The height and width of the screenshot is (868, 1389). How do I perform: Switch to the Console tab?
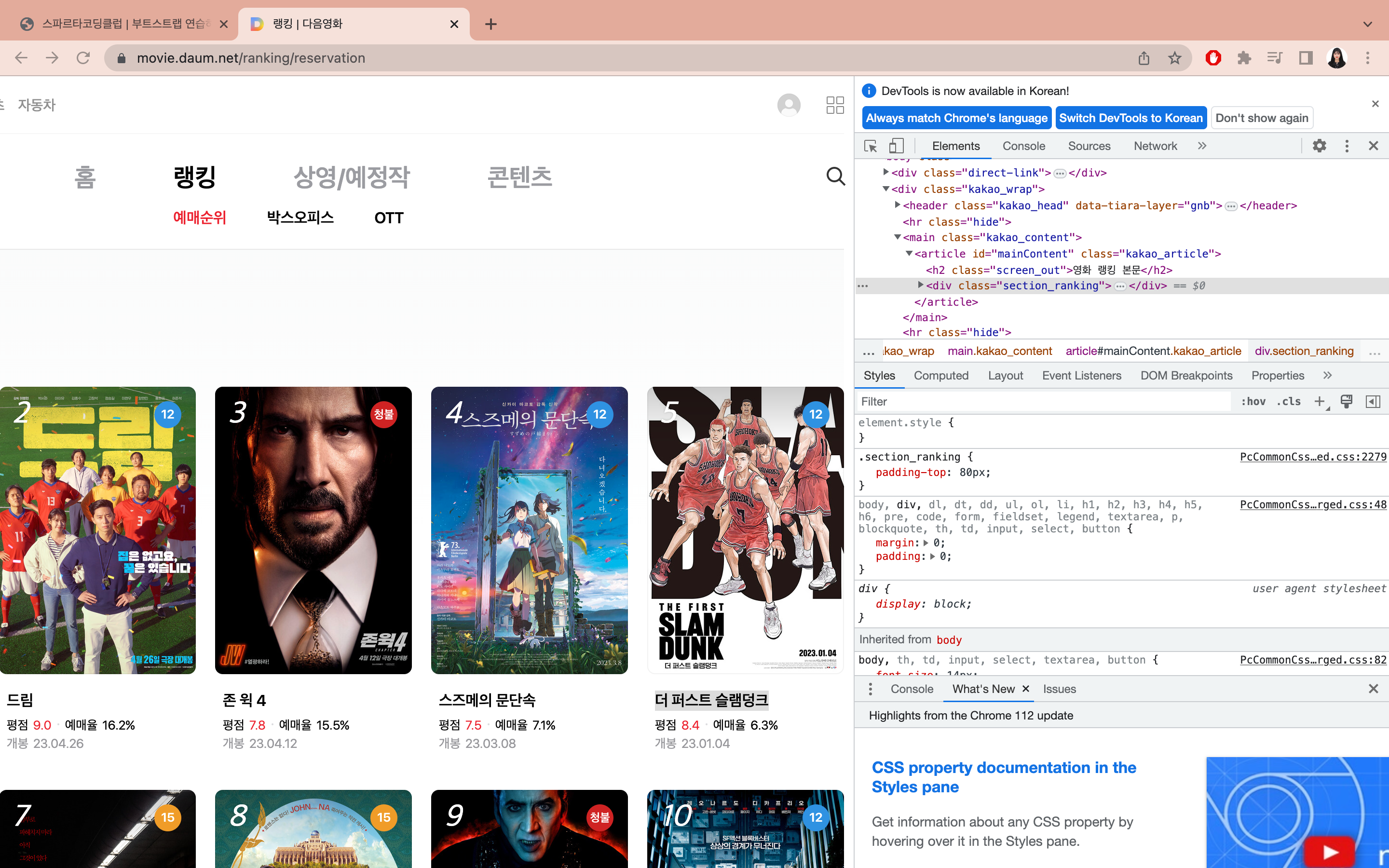click(1023, 146)
